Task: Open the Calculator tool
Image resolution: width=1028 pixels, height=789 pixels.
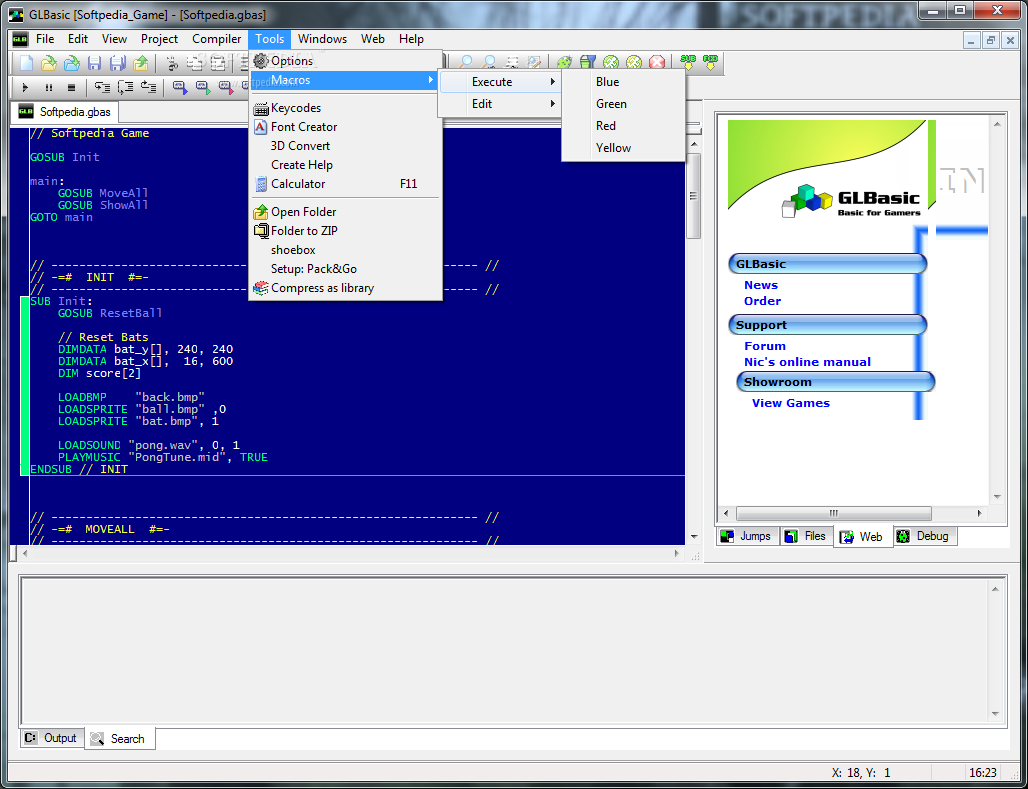Action: point(346,184)
